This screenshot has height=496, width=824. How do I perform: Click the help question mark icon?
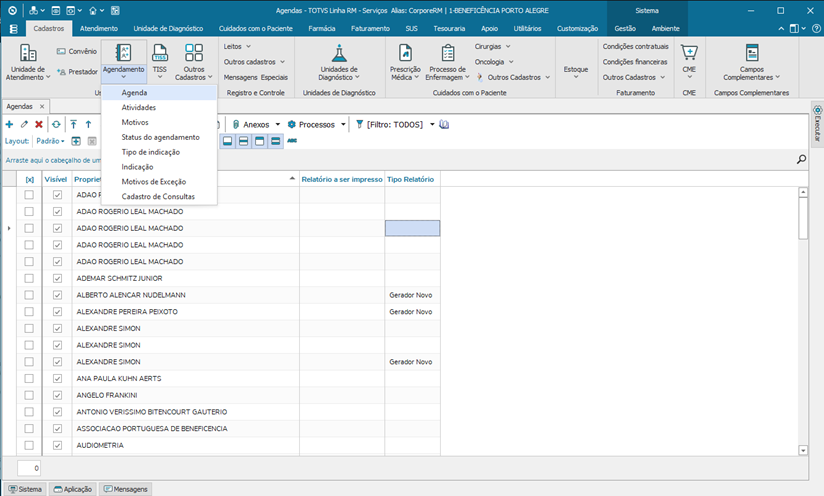(816, 28)
